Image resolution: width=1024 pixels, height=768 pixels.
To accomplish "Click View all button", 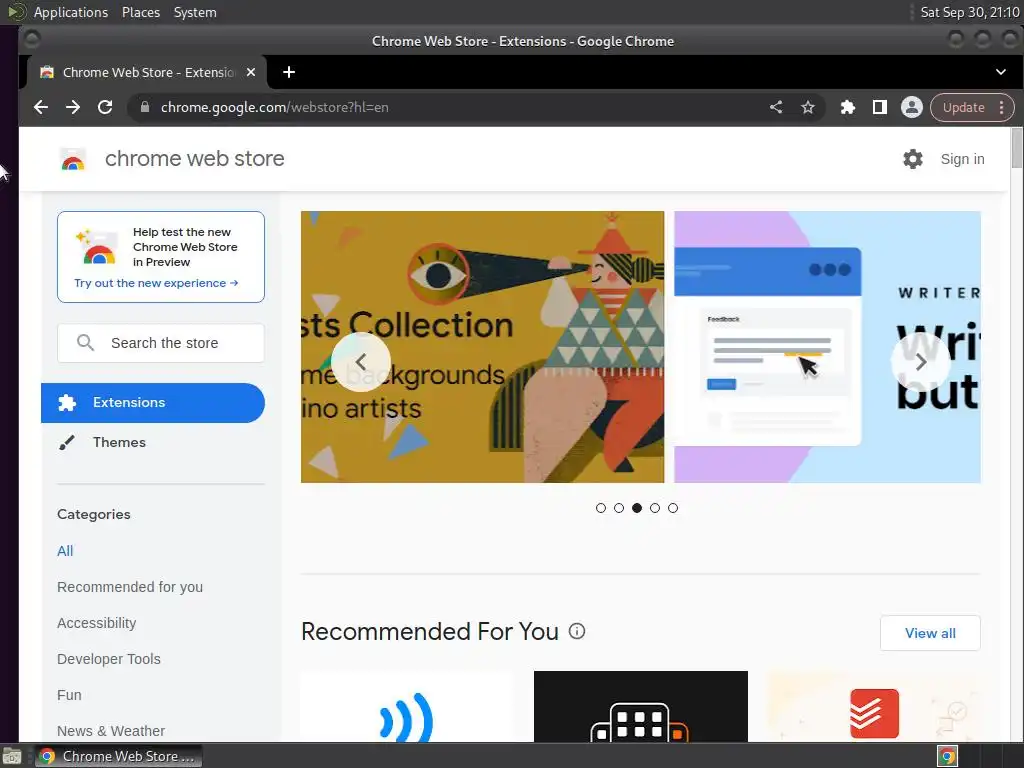I will [x=930, y=633].
